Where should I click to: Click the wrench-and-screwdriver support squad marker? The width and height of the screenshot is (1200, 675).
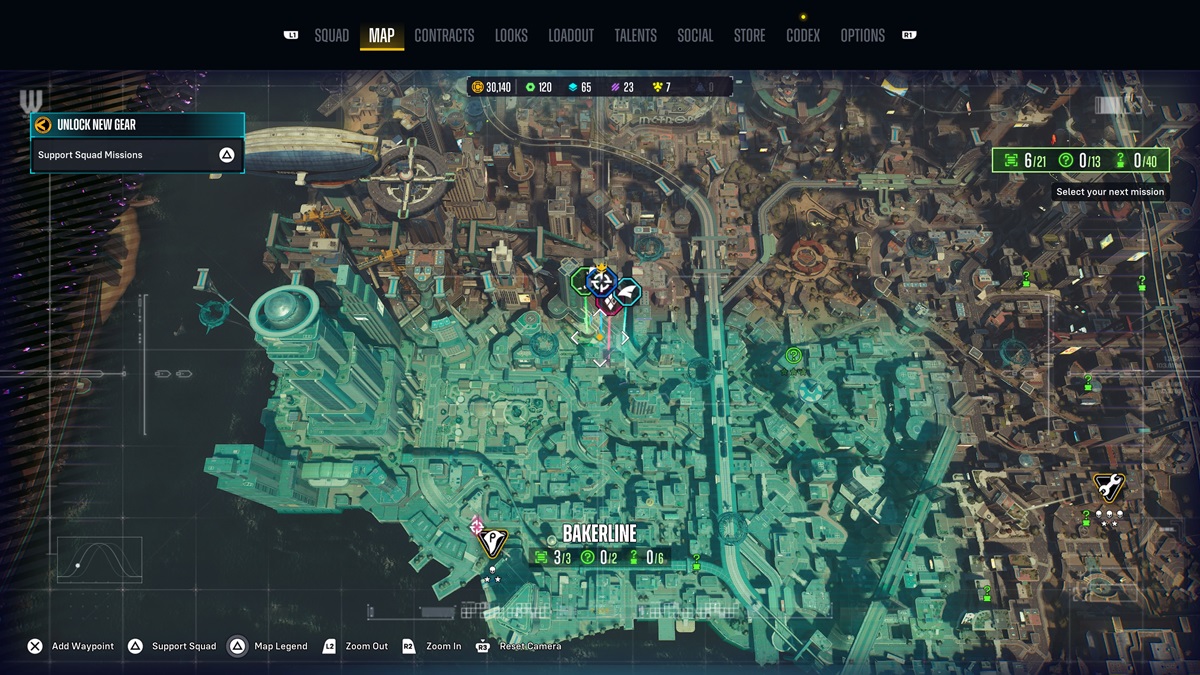(x=1107, y=487)
